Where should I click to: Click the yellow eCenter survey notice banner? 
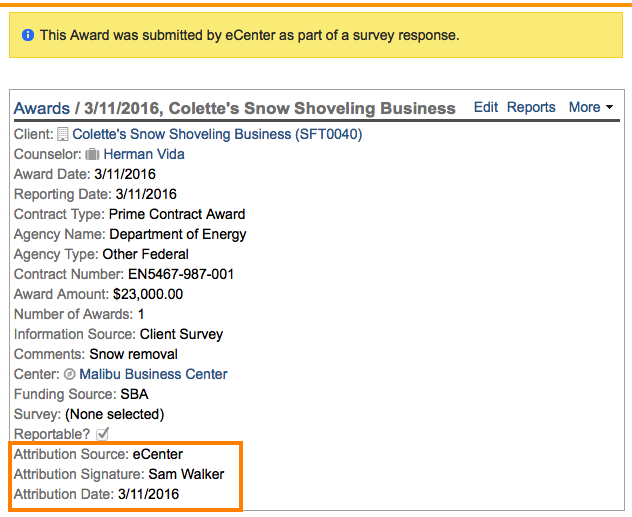pyautogui.click(x=315, y=35)
